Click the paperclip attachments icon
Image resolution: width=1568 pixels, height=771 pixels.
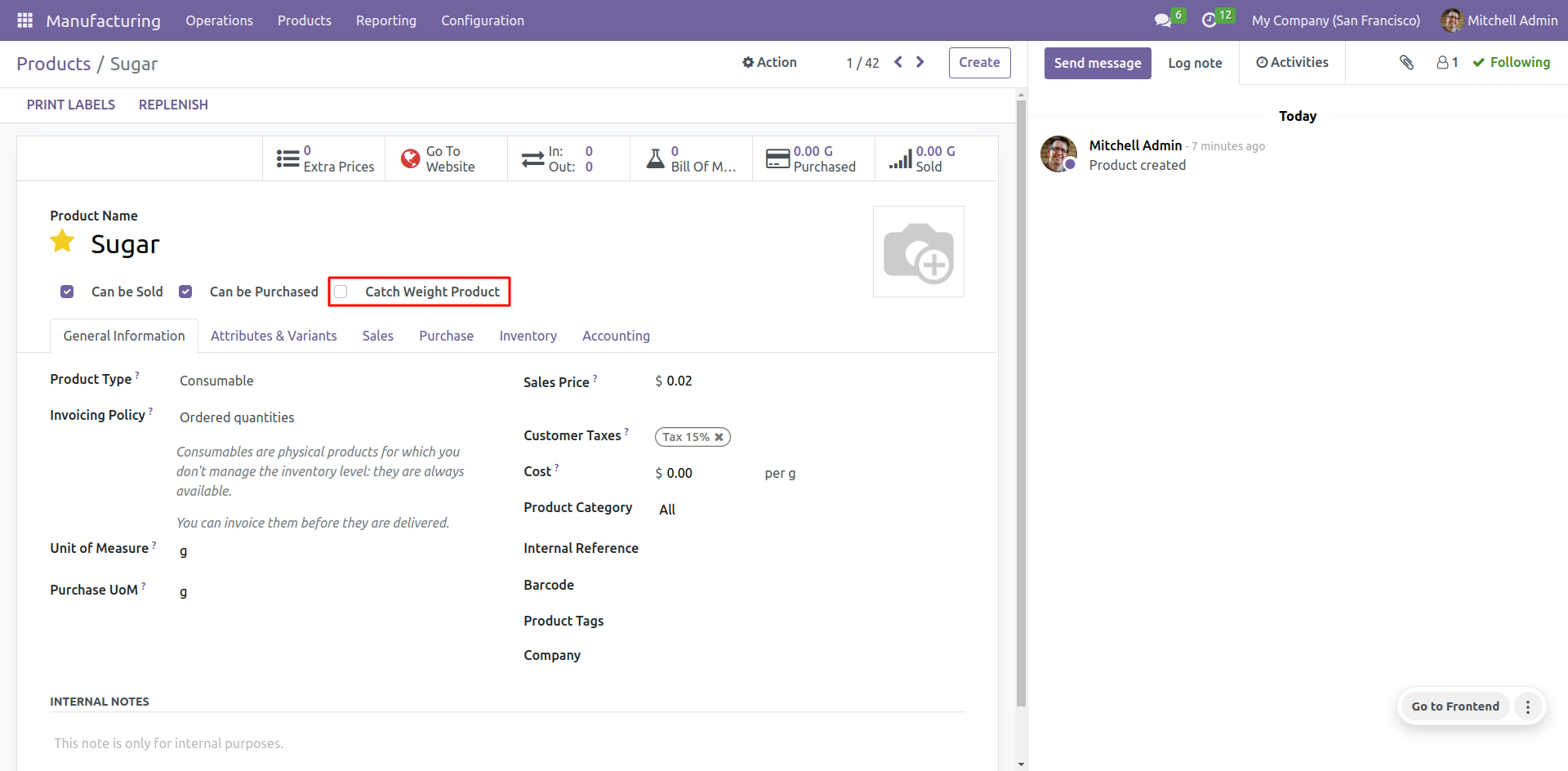pyautogui.click(x=1406, y=63)
